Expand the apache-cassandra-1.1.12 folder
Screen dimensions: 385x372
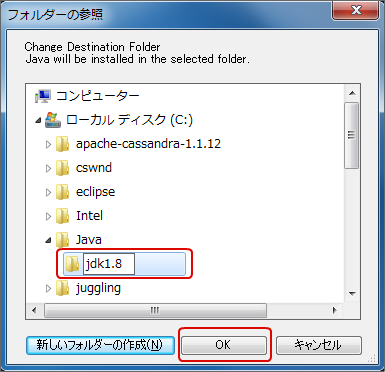pyautogui.click(x=48, y=144)
